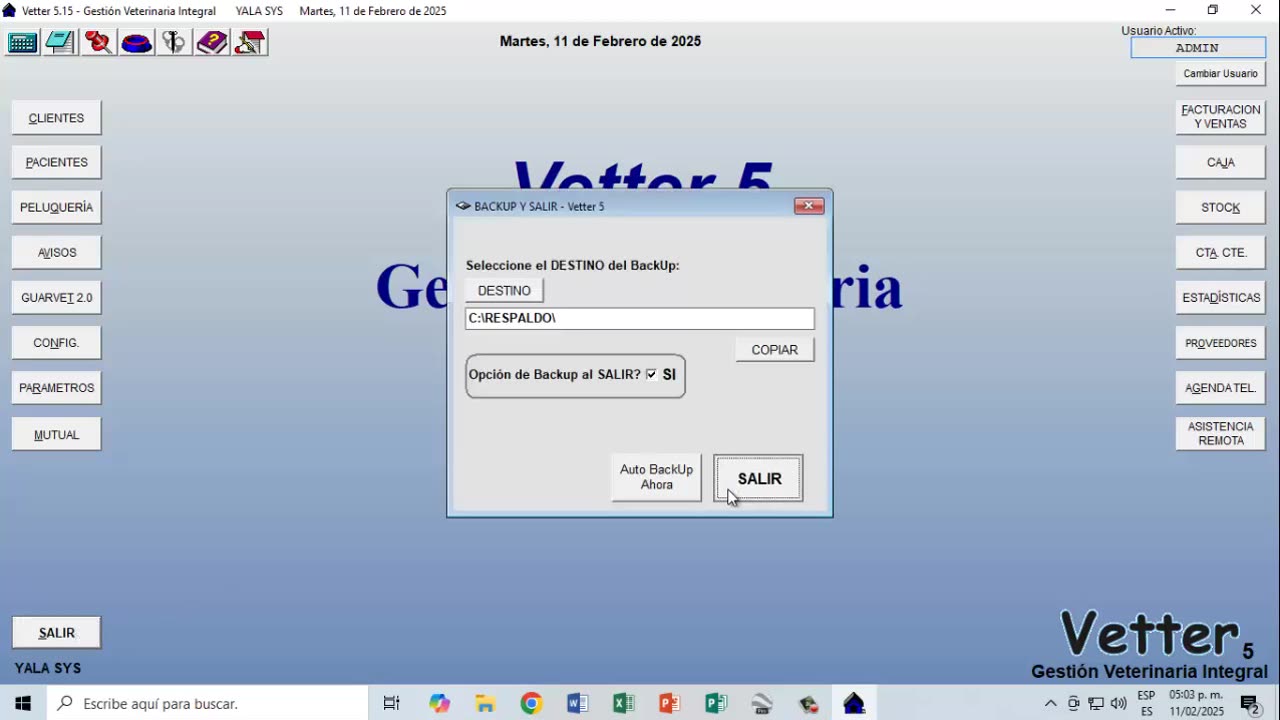This screenshot has width=1280, height=720.
Task: Toggle the backup al SALIR SI checkbox
Action: pyautogui.click(x=652, y=374)
